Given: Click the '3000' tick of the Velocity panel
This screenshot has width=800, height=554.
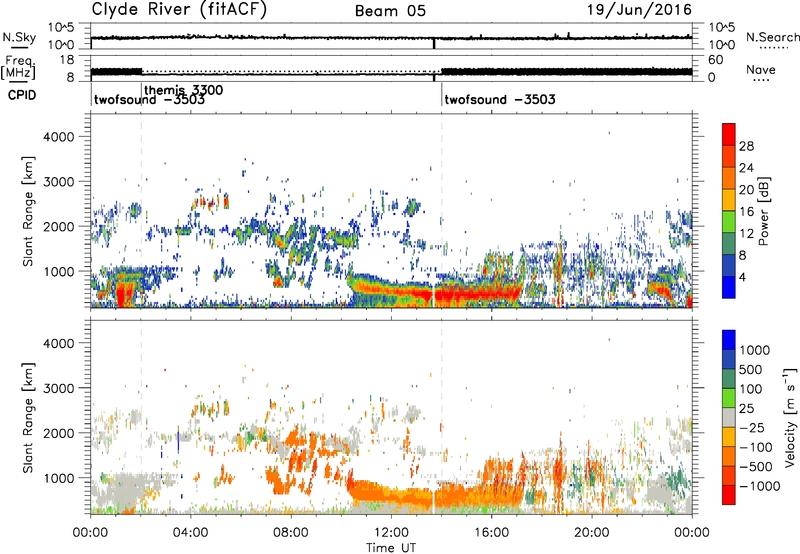Looking at the screenshot, I should [59, 388].
